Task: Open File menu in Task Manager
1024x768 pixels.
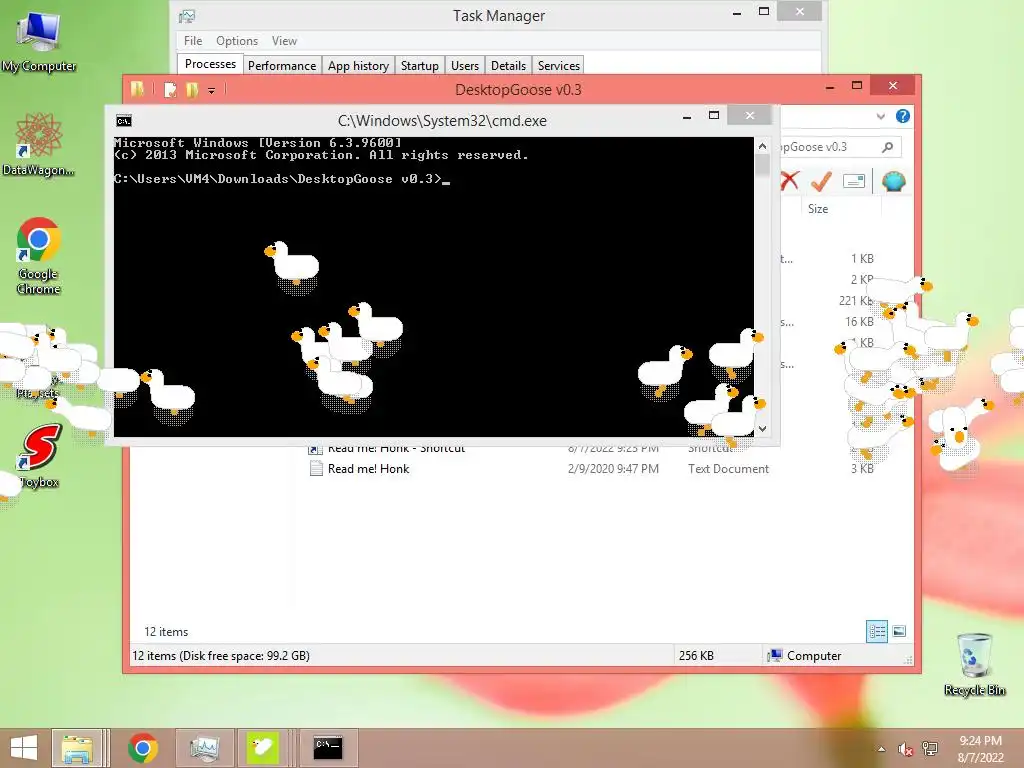Action: coord(193,40)
